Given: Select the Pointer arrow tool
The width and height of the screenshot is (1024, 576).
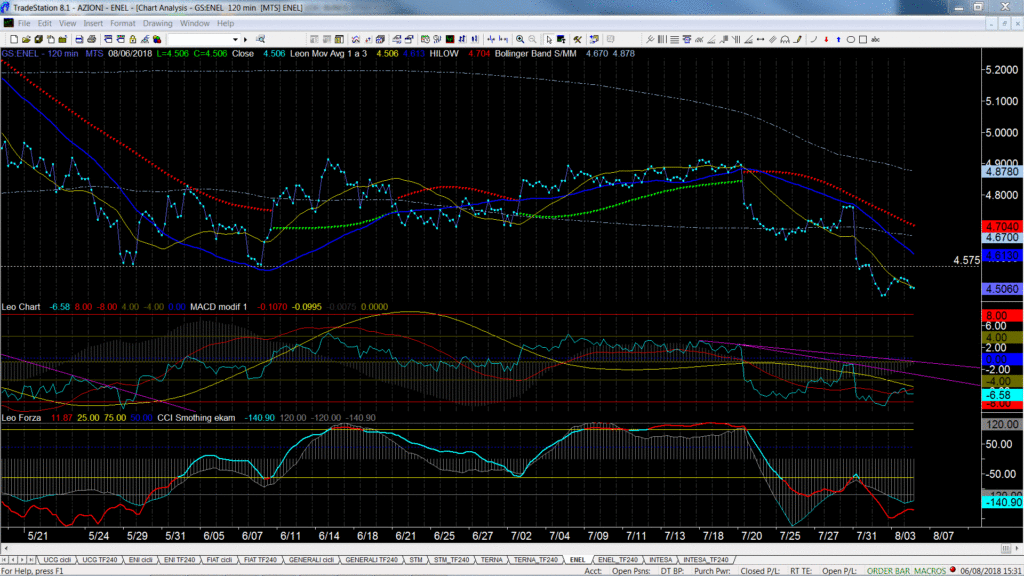Looking at the screenshot, I should click(x=549, y=40).
